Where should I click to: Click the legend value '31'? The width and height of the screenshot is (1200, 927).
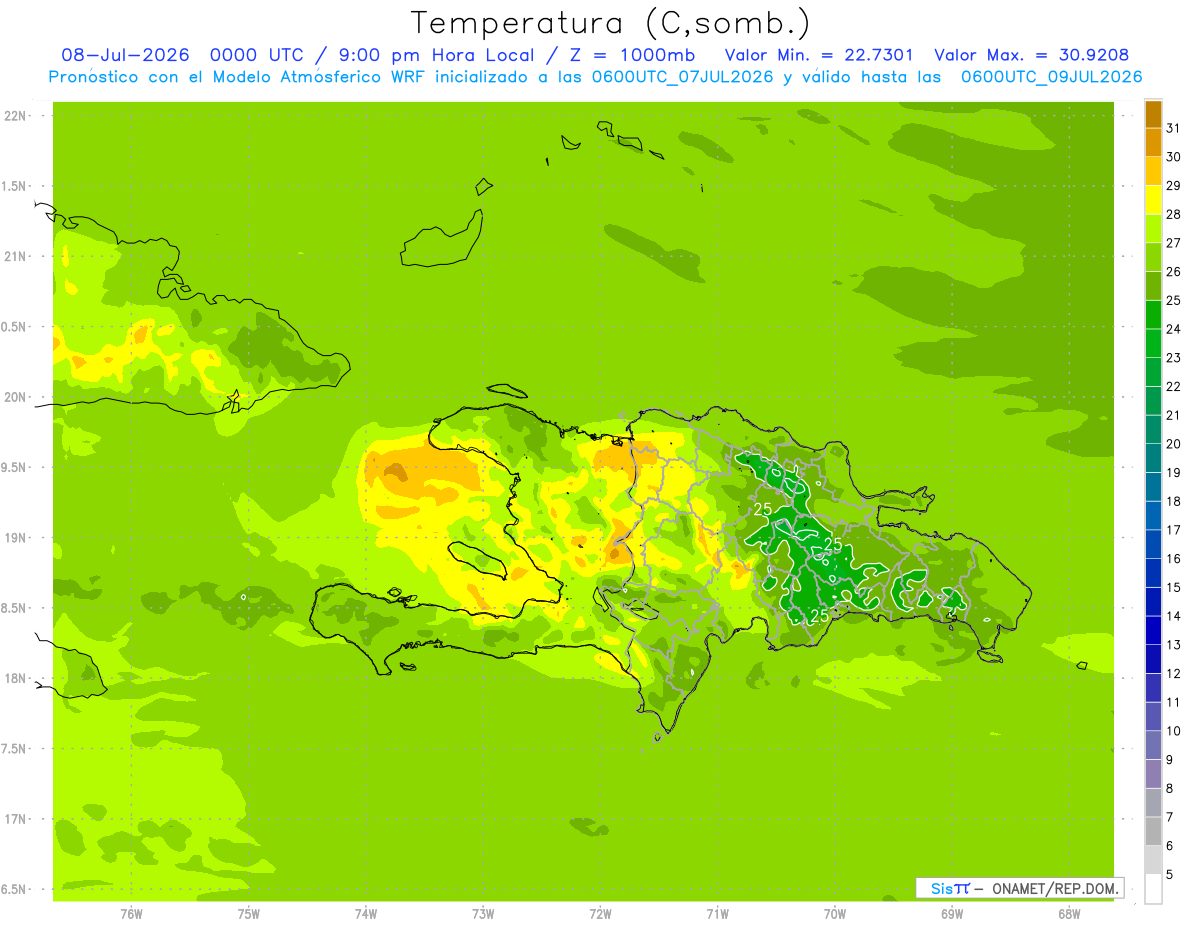(x=1174, y=128)
